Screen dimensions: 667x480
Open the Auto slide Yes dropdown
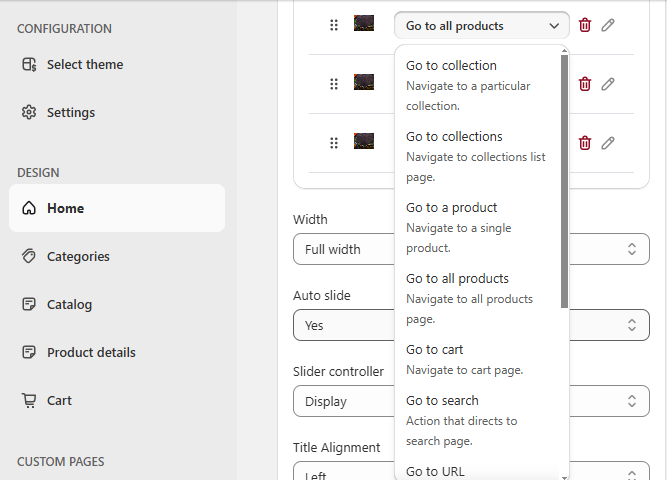471,325
